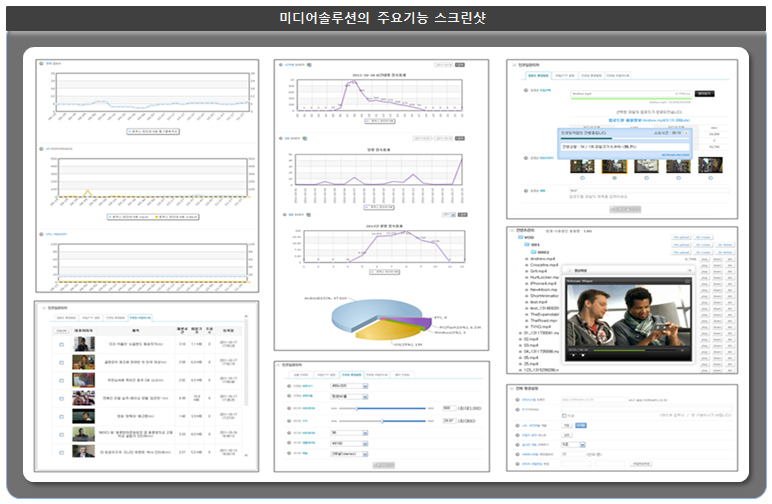Tick the first video row checkbox
This screenshot has height=504, width=772.
[x=61, y=346]
